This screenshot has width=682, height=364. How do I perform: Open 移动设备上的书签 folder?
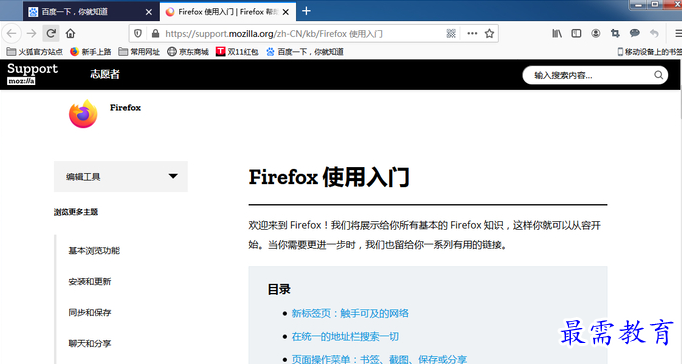[x=649, y=52]
